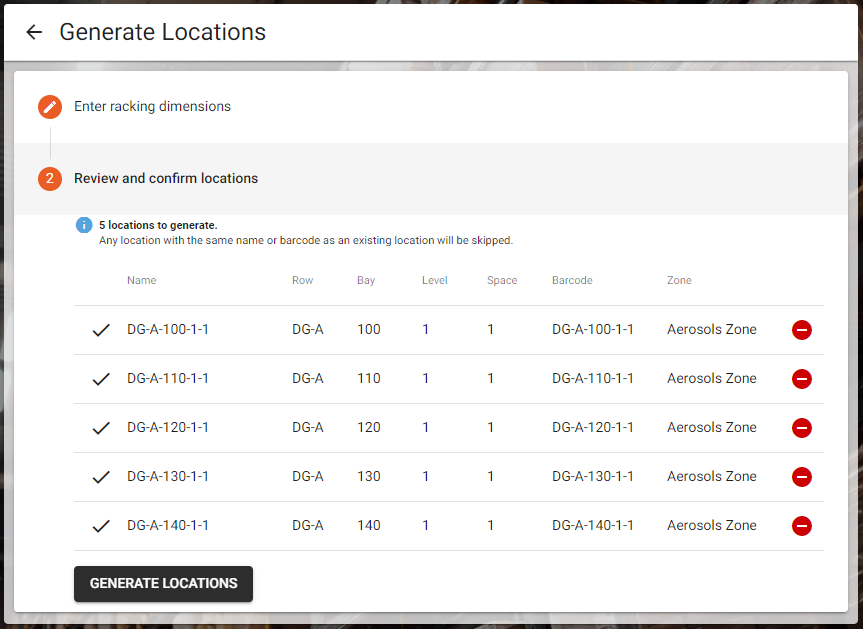The image size is (863, 629).
Task: Click the Zone column header
Action: point(679,280)
